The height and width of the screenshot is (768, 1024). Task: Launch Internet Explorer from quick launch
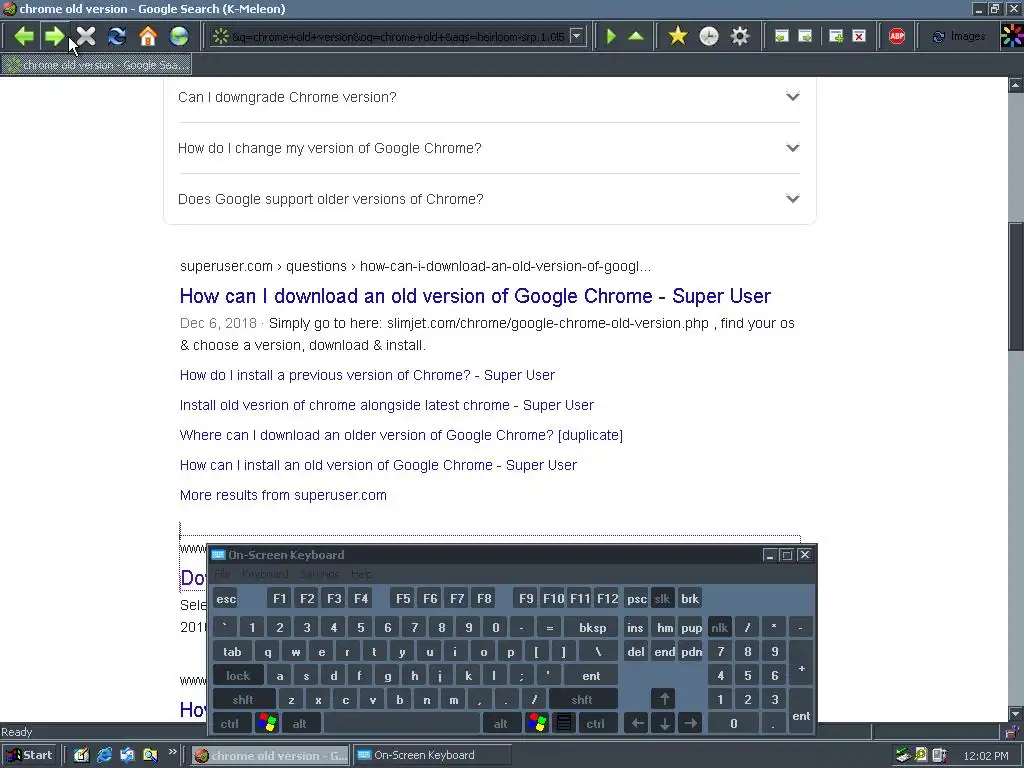[104, 755]
